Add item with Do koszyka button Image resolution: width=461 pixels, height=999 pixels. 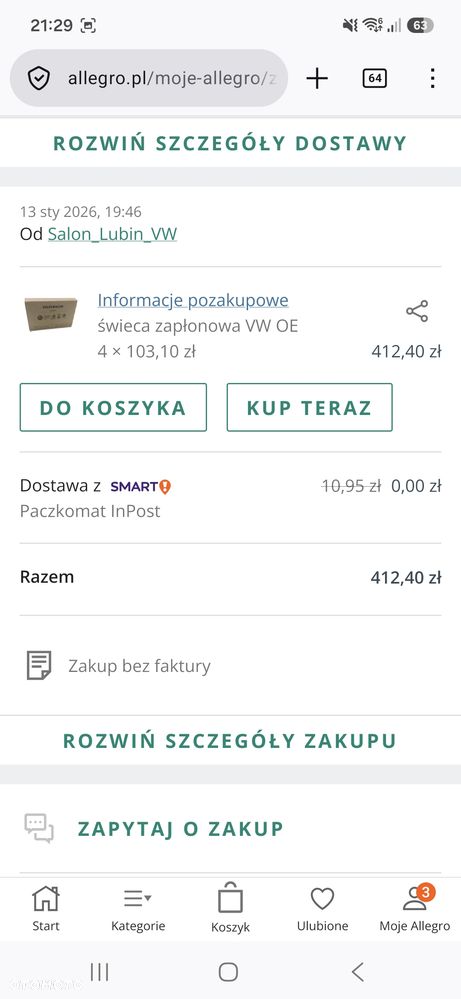tap(113, 407)
